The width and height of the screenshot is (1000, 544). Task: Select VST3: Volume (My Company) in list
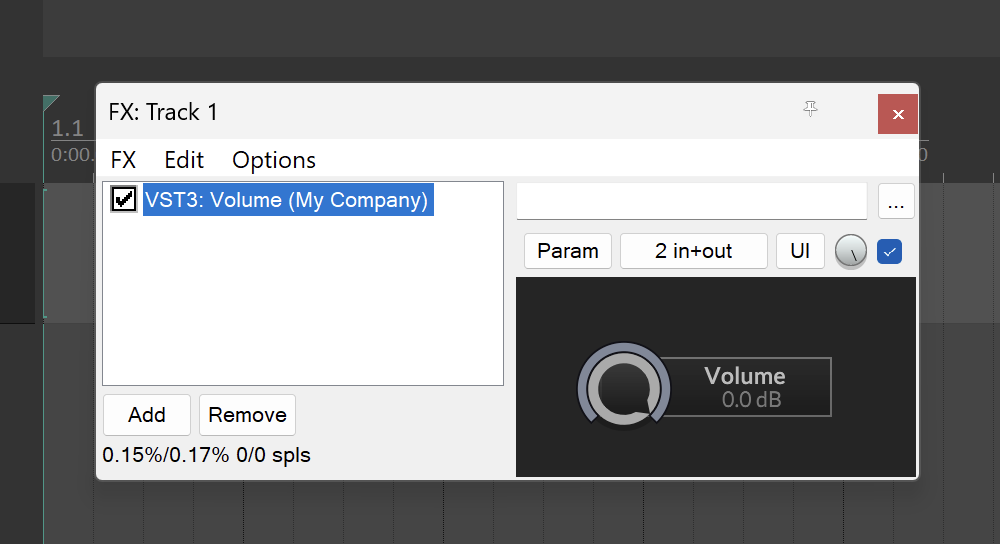click(x=287, y=200)
